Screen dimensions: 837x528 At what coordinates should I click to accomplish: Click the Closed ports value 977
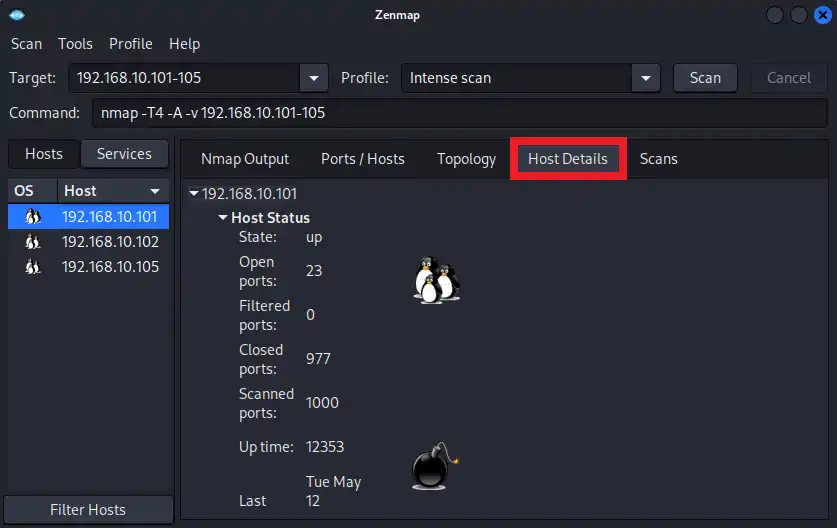pos(318,359)
